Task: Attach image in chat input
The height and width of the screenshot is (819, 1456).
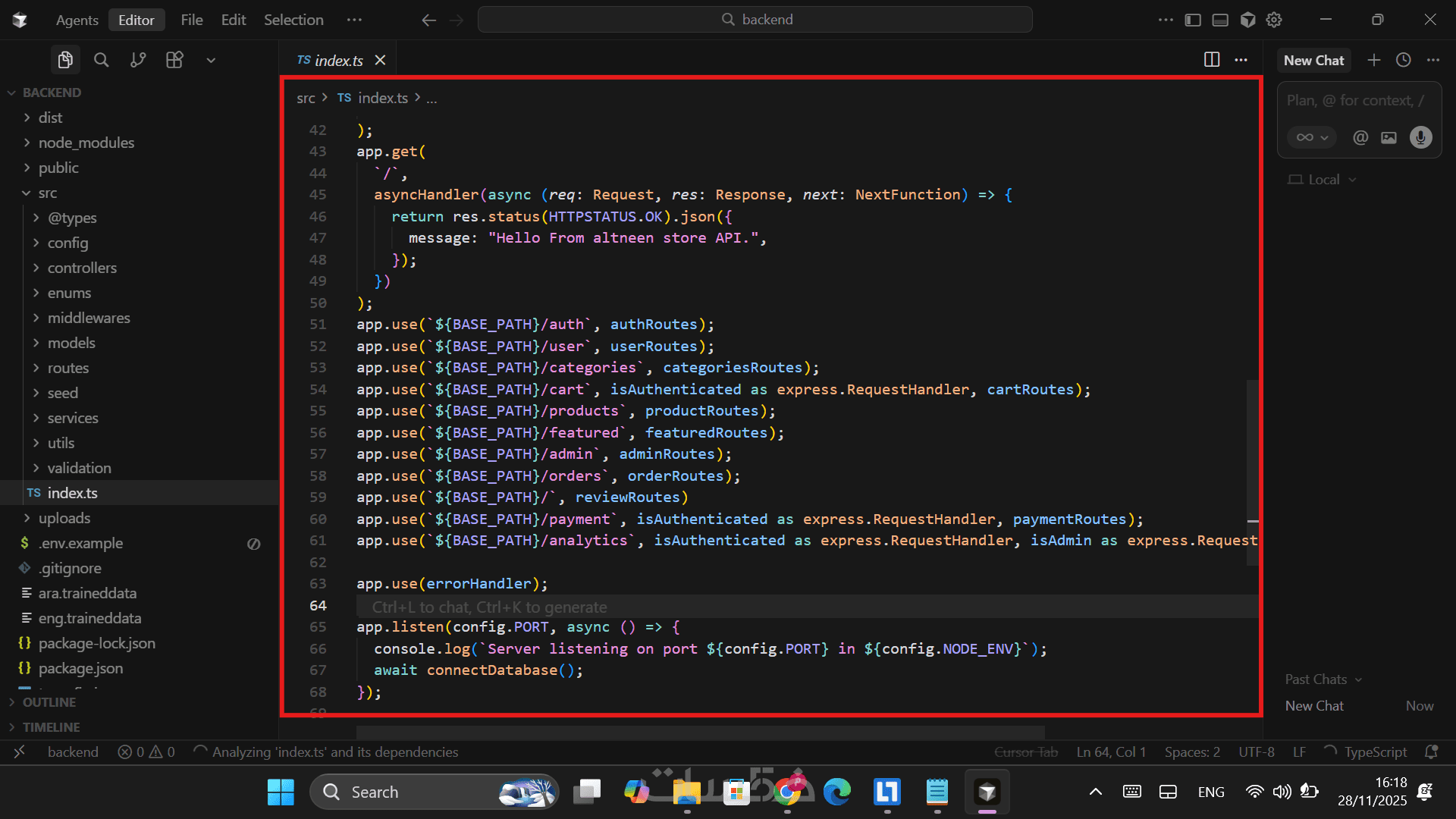Action: coord(1389,137)
